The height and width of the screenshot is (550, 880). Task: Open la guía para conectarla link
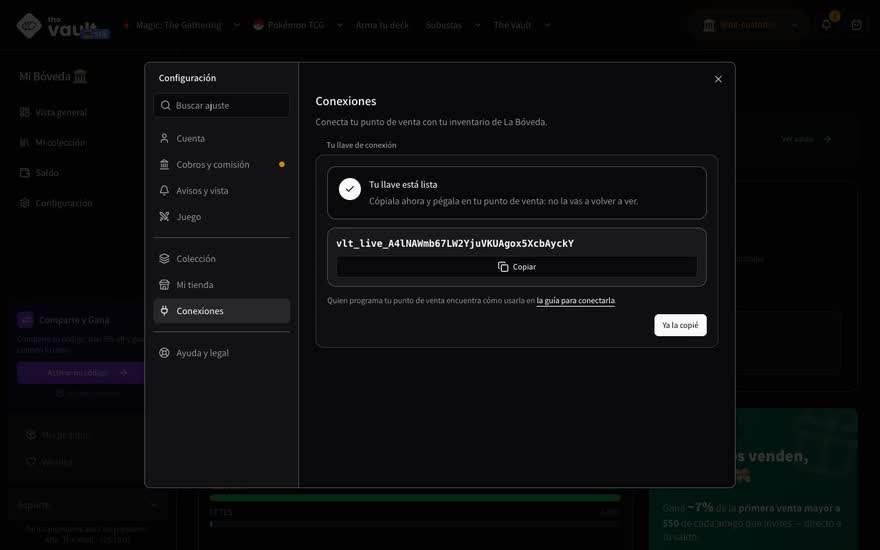click(575, 301)
